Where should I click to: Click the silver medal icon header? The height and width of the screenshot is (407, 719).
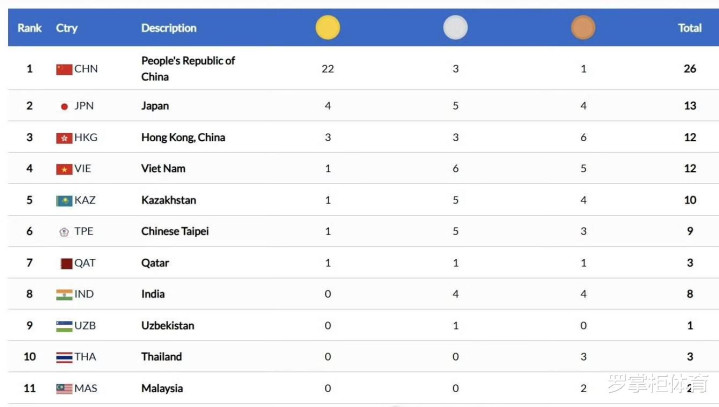[x=455, y=28]
